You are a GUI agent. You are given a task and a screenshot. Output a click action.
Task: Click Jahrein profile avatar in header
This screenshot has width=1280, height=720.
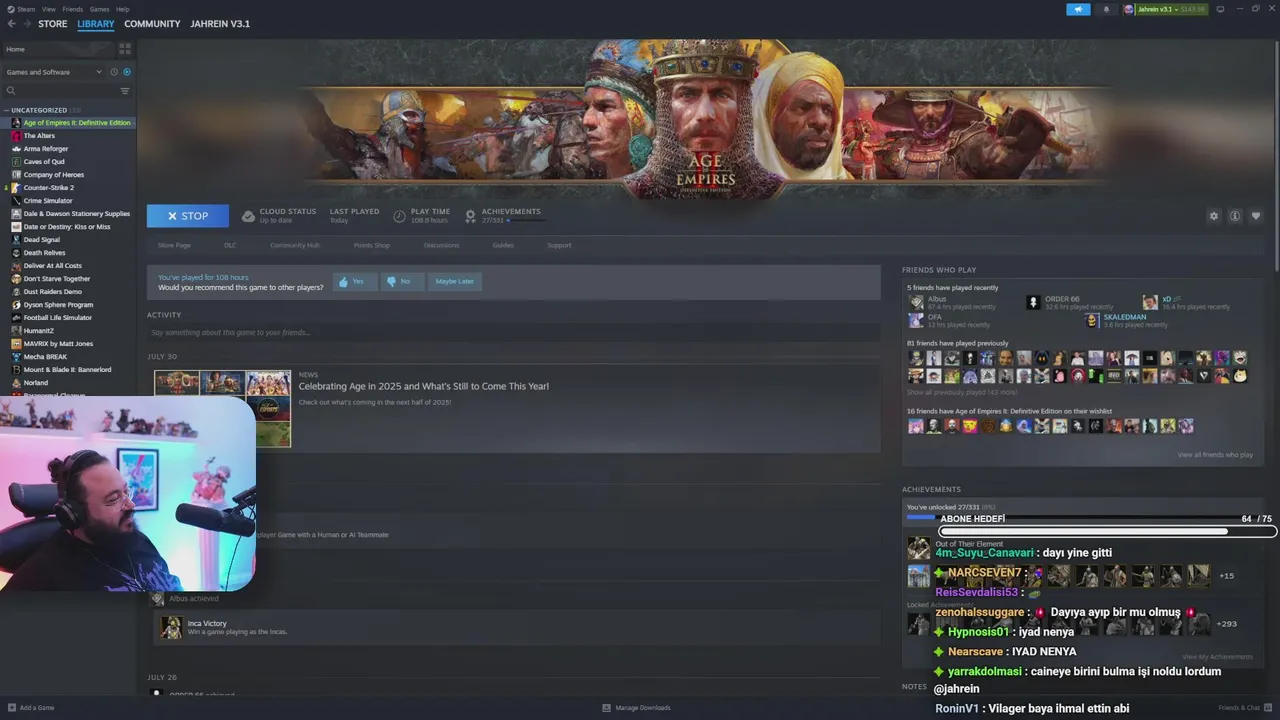click(x=1129, y=9)
